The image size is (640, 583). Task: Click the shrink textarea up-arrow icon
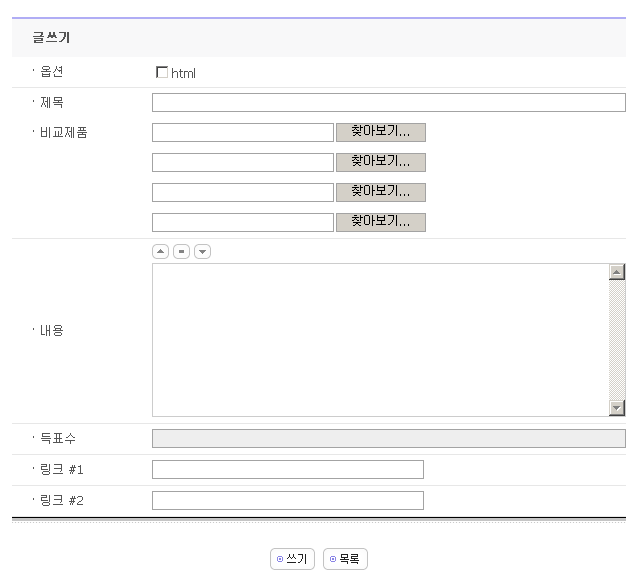click(x=160, y=252)
